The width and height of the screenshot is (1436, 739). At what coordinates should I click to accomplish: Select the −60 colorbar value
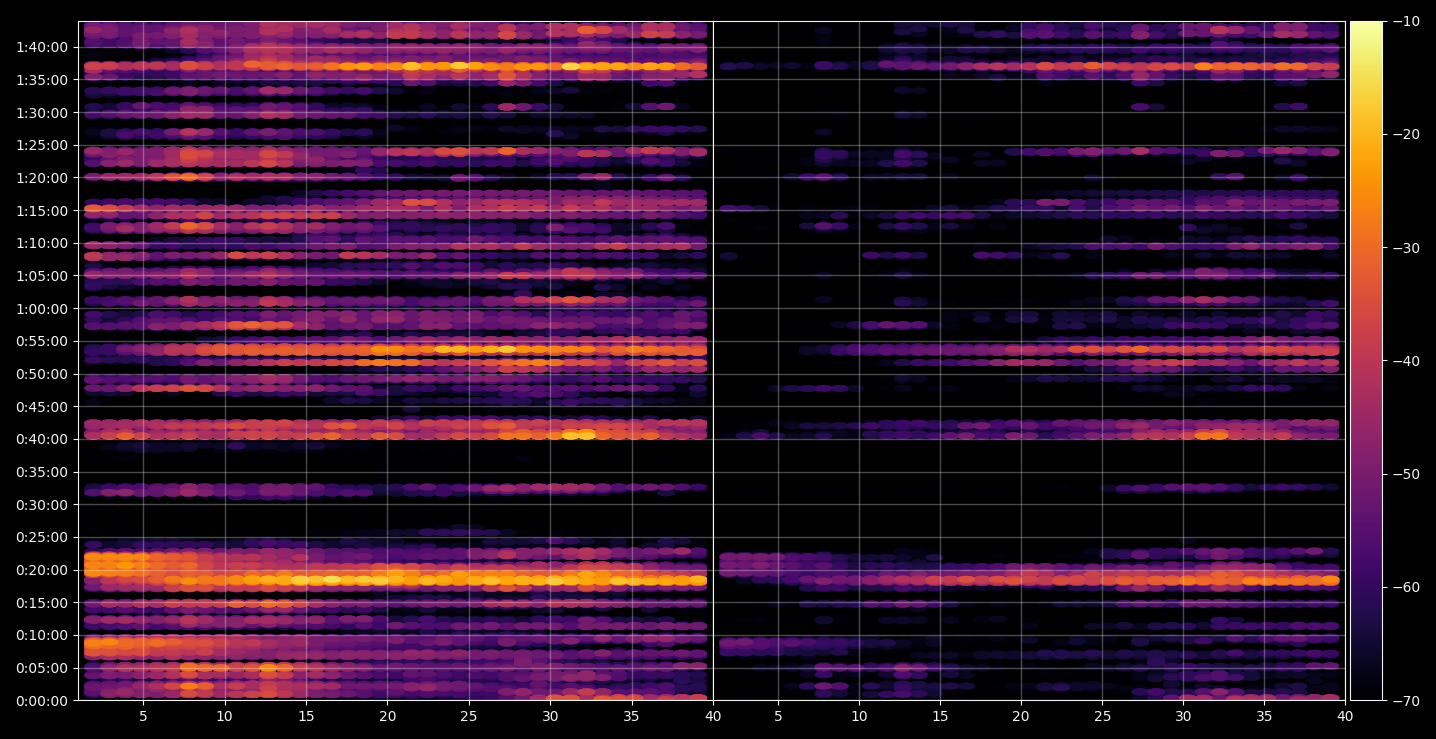click(1405, 587)
